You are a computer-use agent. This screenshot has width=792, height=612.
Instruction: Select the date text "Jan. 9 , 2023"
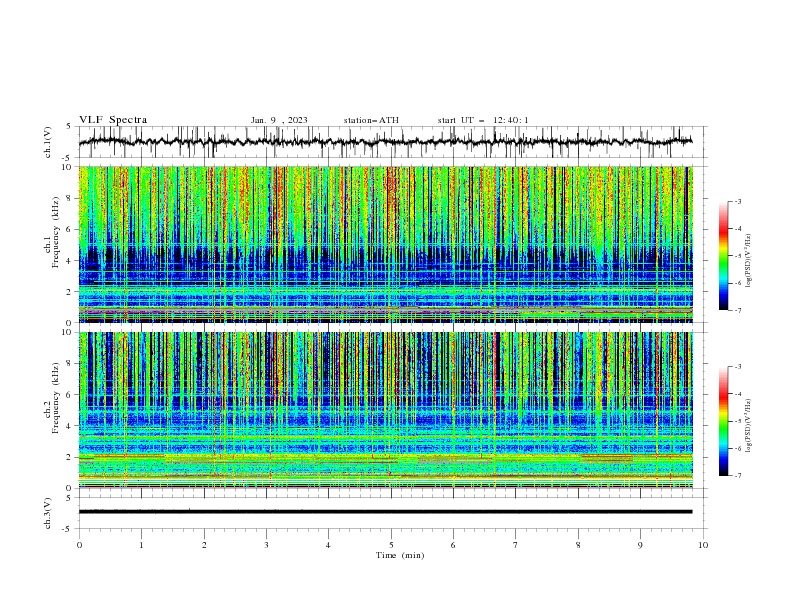click(279, 120)
